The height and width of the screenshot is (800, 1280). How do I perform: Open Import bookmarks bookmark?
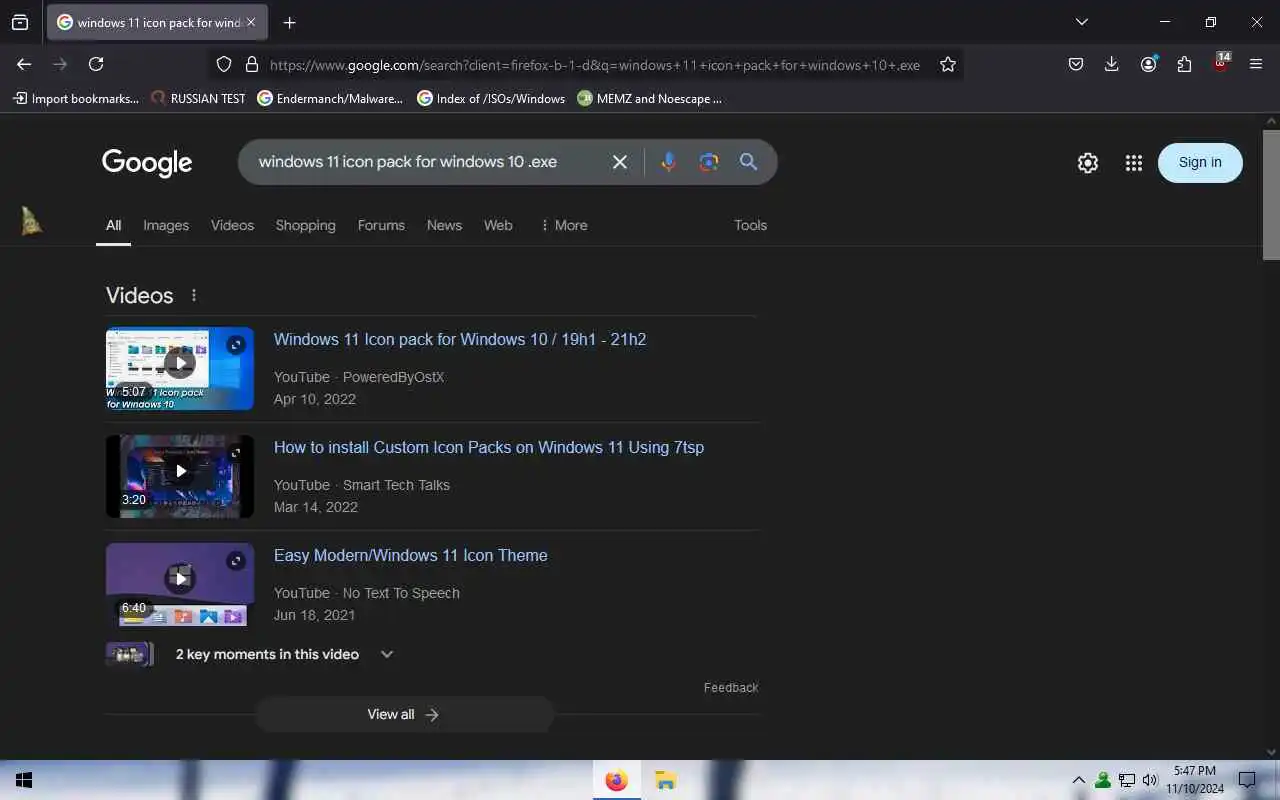tap(76, 98)
